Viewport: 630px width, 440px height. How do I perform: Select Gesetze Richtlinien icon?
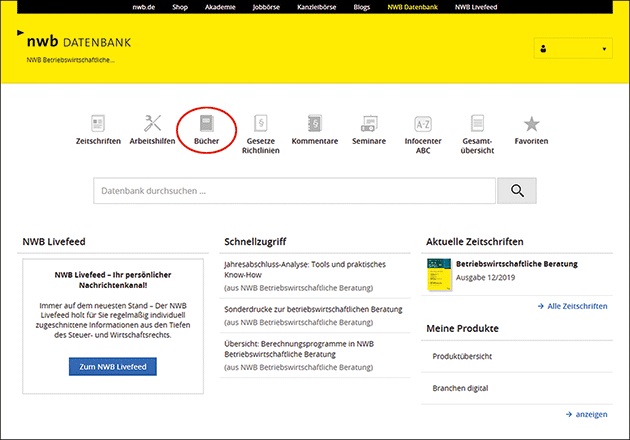[x=261, y=124]
